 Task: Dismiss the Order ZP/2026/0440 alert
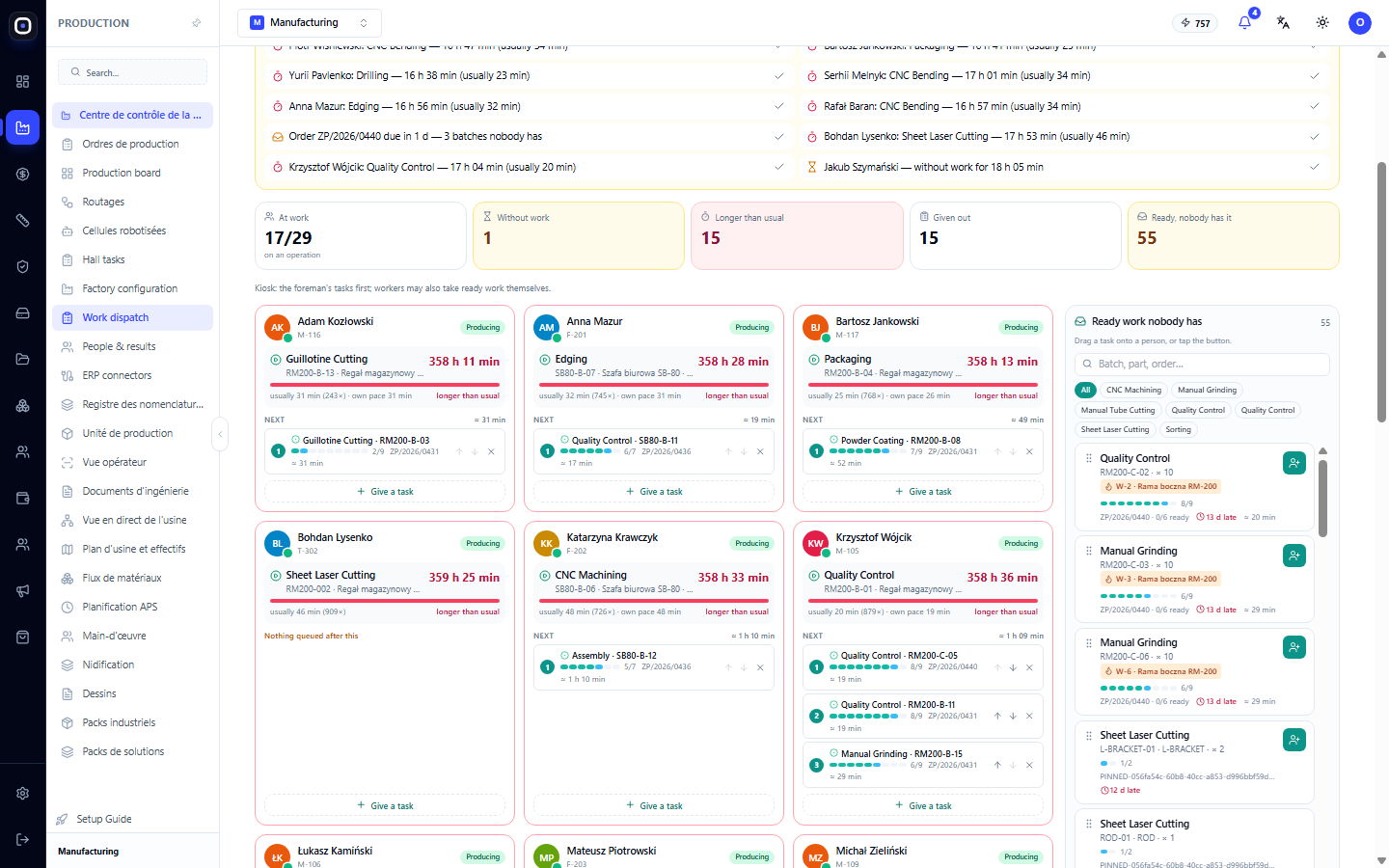pyautogui.click(x=778, y=137)
